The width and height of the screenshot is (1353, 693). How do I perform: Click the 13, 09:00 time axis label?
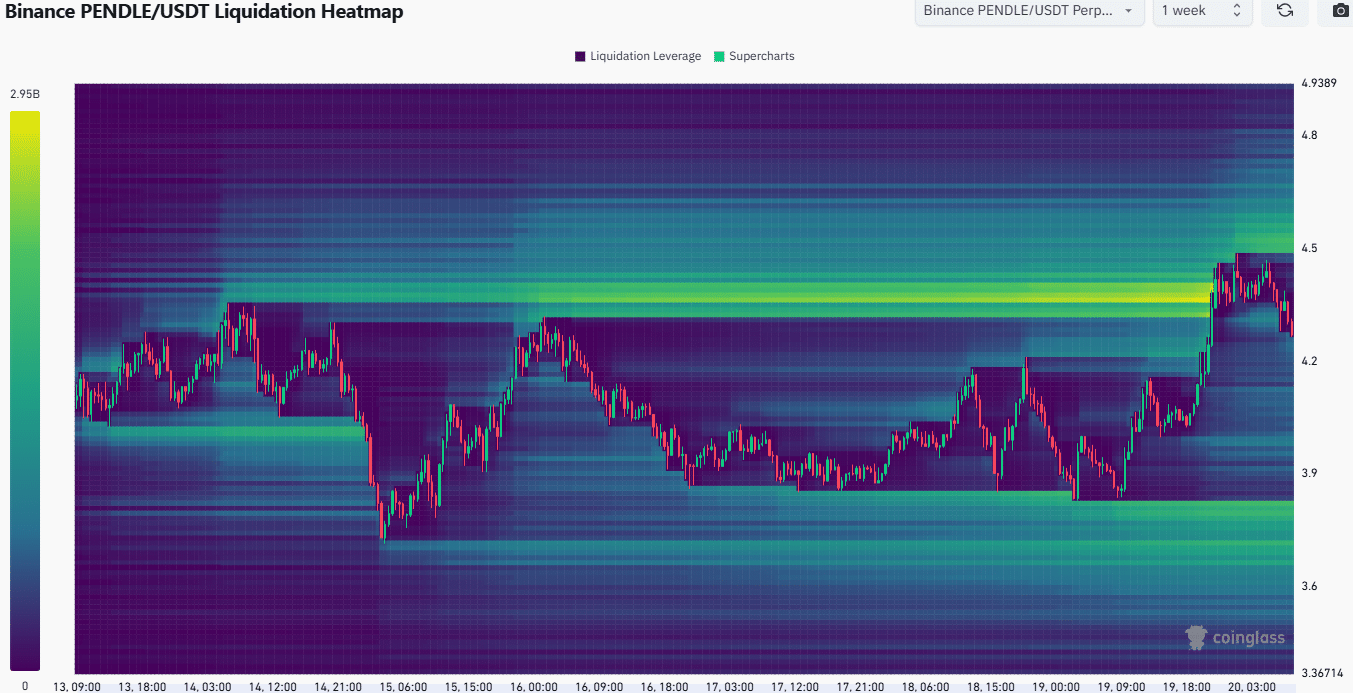77,687
